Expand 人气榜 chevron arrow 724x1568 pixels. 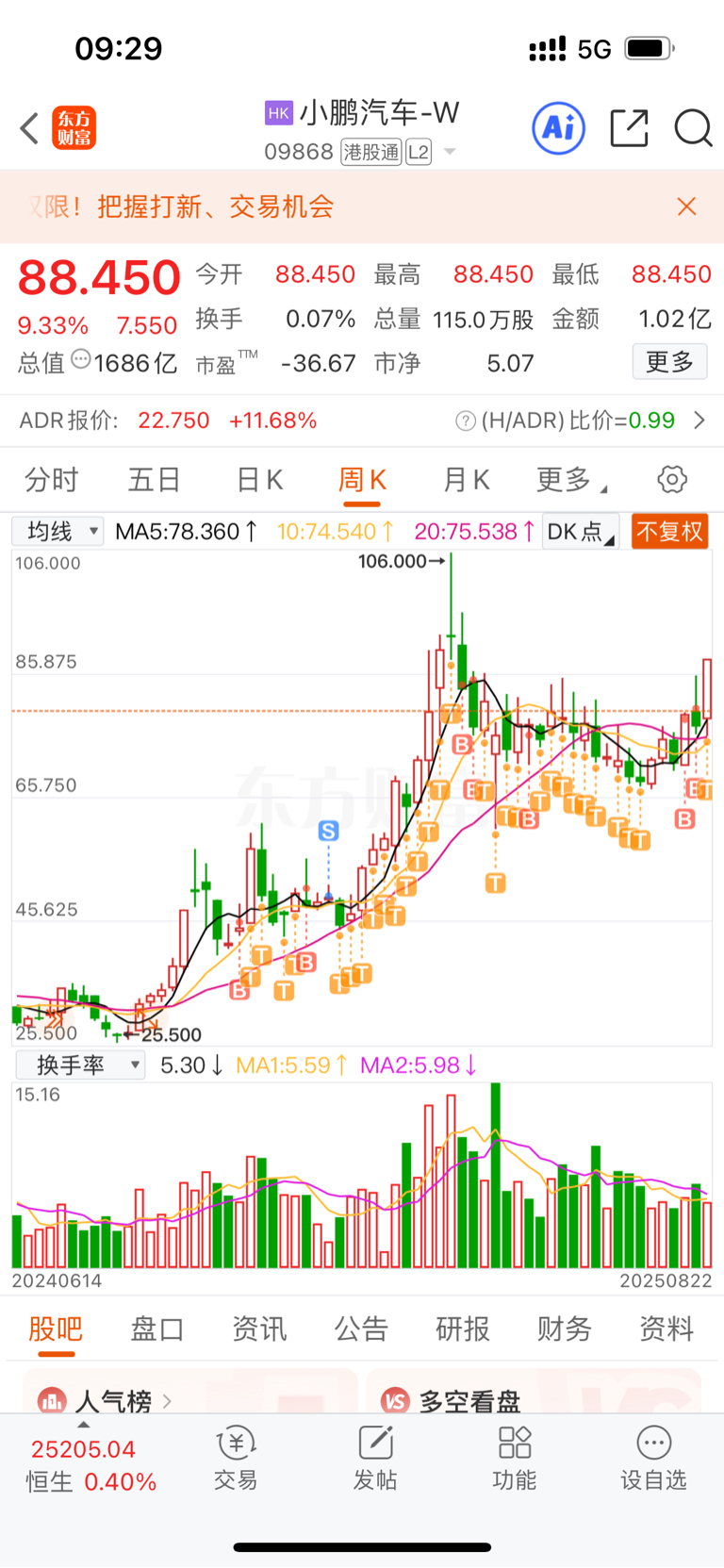(x=167, y=1401)
